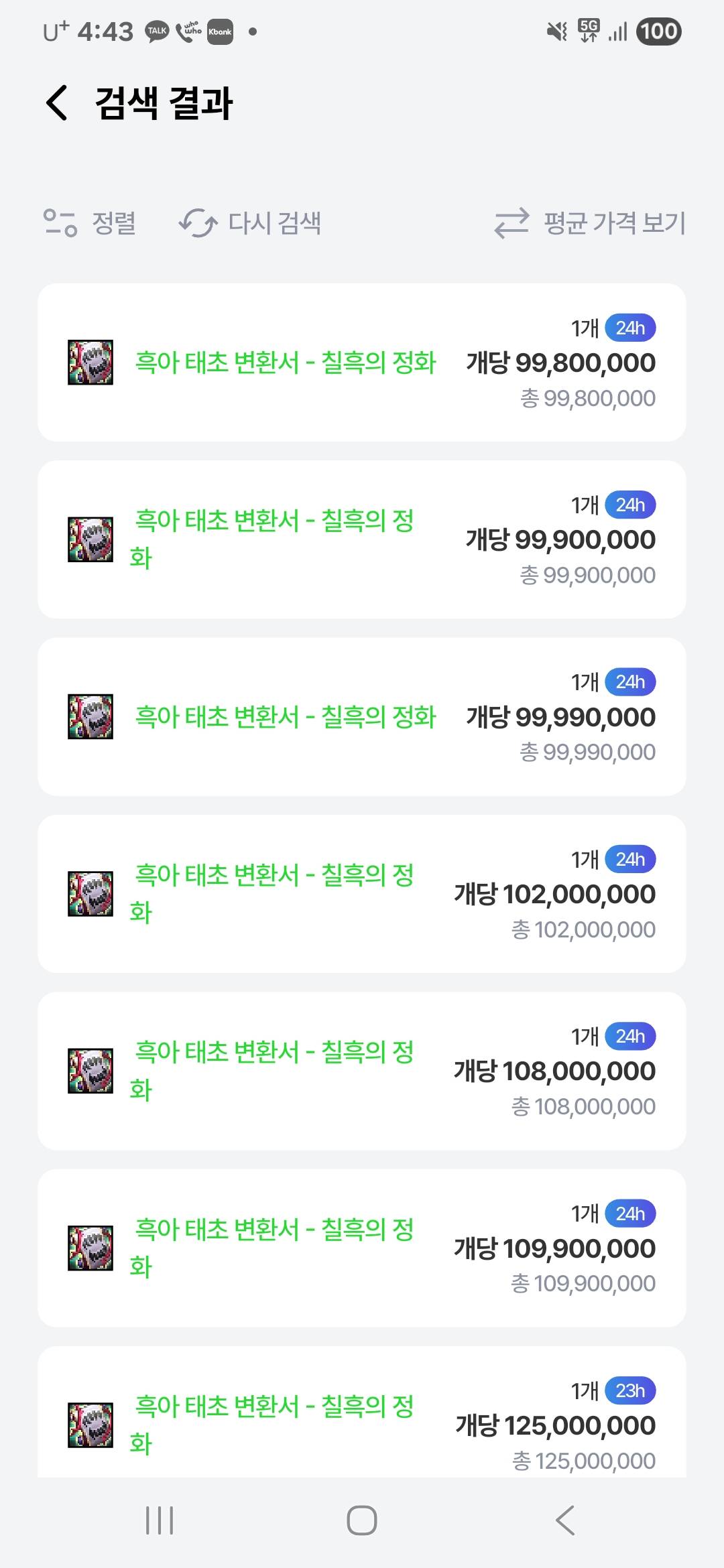Tap the 23h badge on the 125,000,000 listing
724x1568 pixels.
630,1390
